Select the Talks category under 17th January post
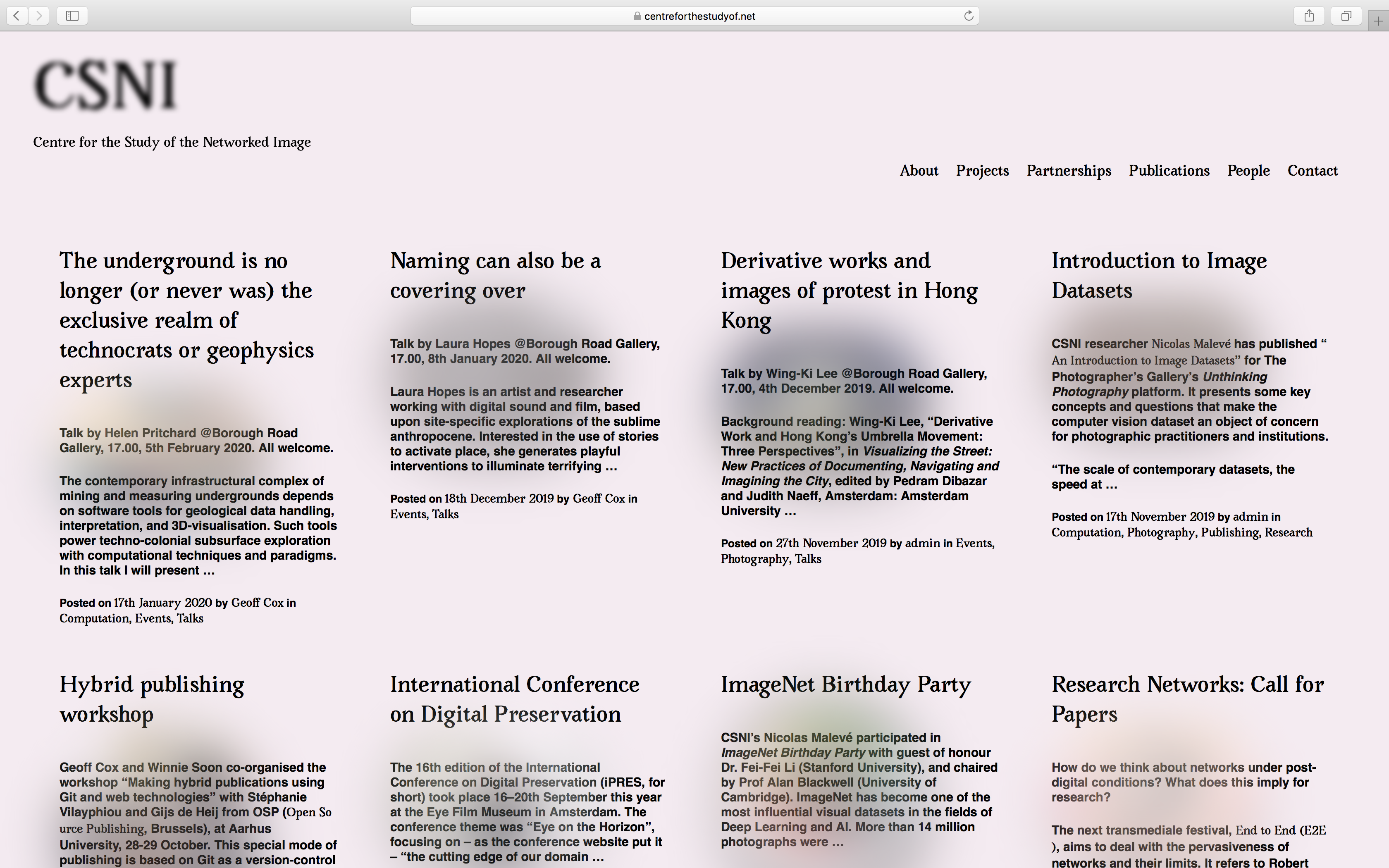The image size is (1389, 868). coord(190,618)
